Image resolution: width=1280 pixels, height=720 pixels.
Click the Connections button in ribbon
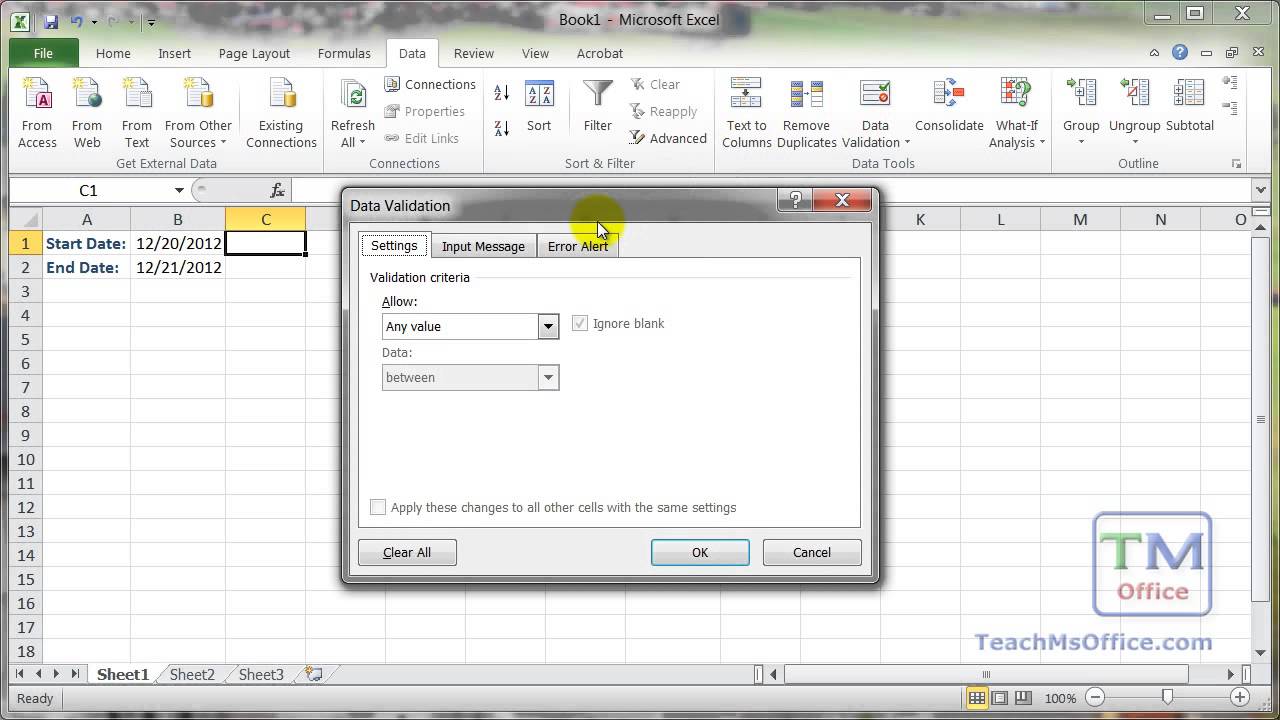click(430, 85)
